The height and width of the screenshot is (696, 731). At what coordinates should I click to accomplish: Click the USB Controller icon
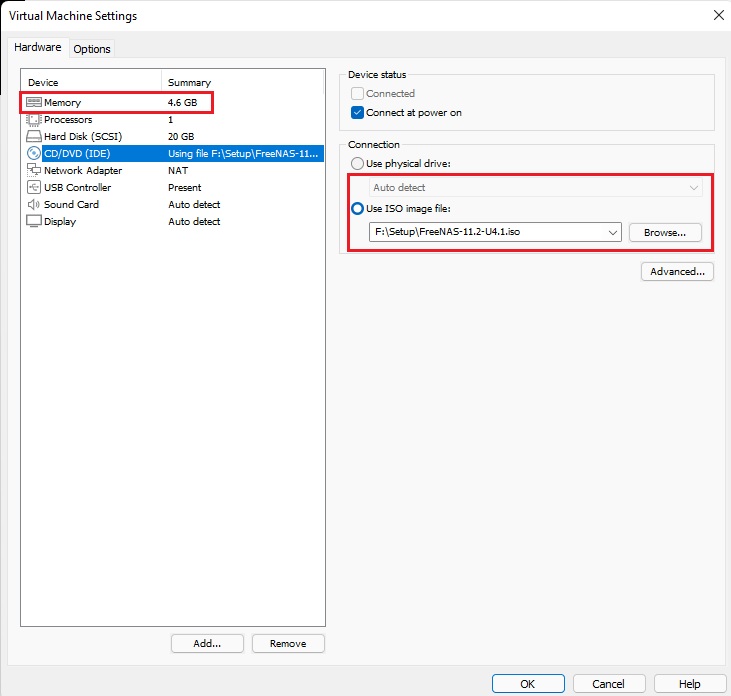pyautogui.click(x=34, y=187)
